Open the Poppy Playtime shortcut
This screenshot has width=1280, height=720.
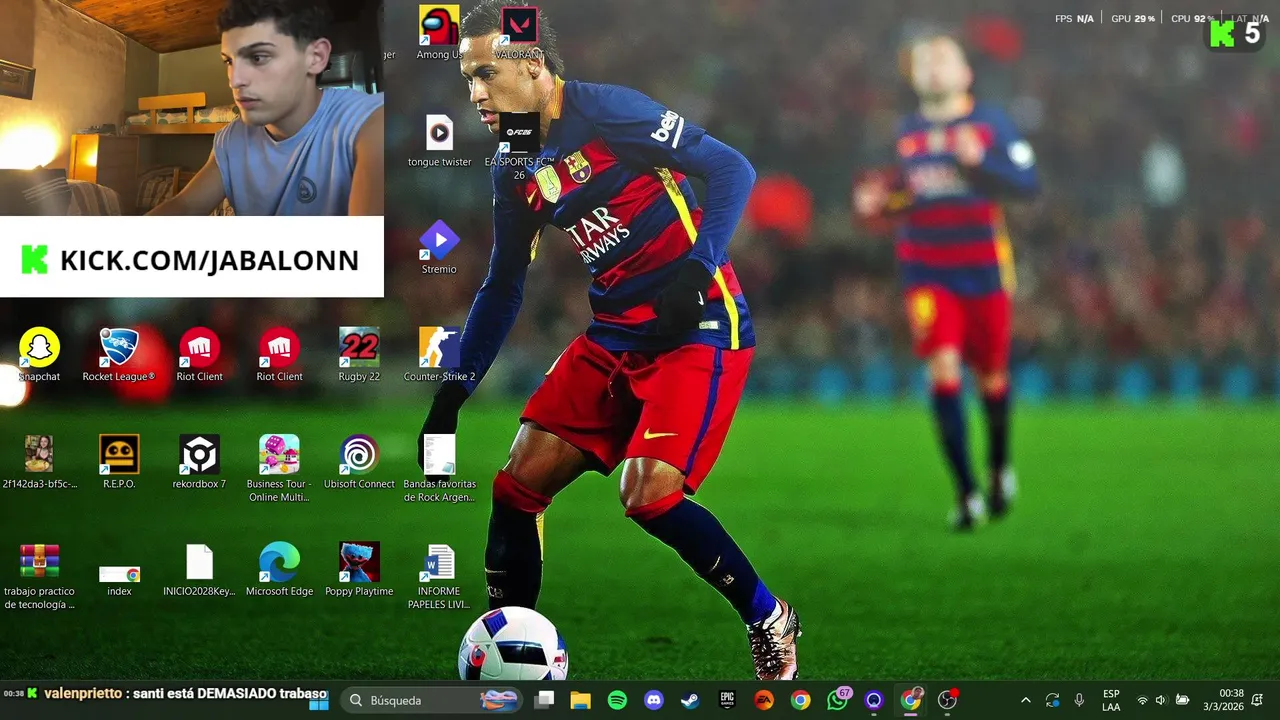pos(359,570)
